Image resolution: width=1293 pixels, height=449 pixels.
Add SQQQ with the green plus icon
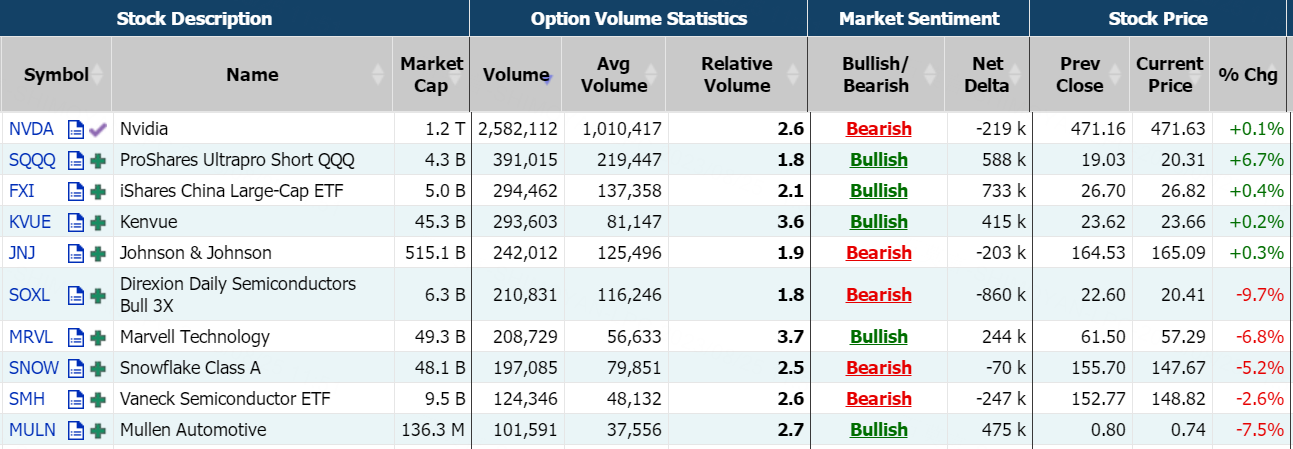[x=98, y=160]
